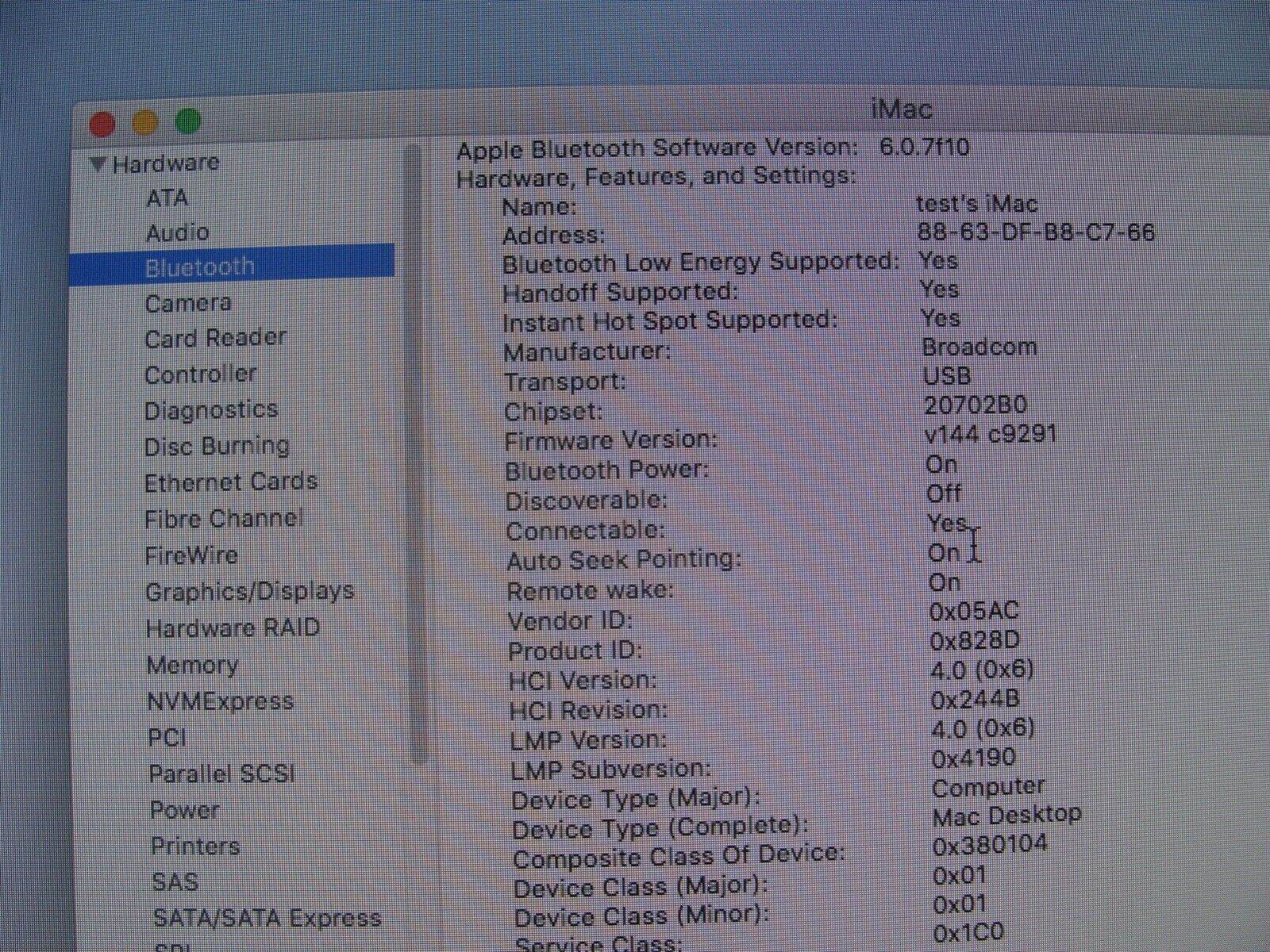Click the sidebar vertical scrollbar

[x=414, y=452]
